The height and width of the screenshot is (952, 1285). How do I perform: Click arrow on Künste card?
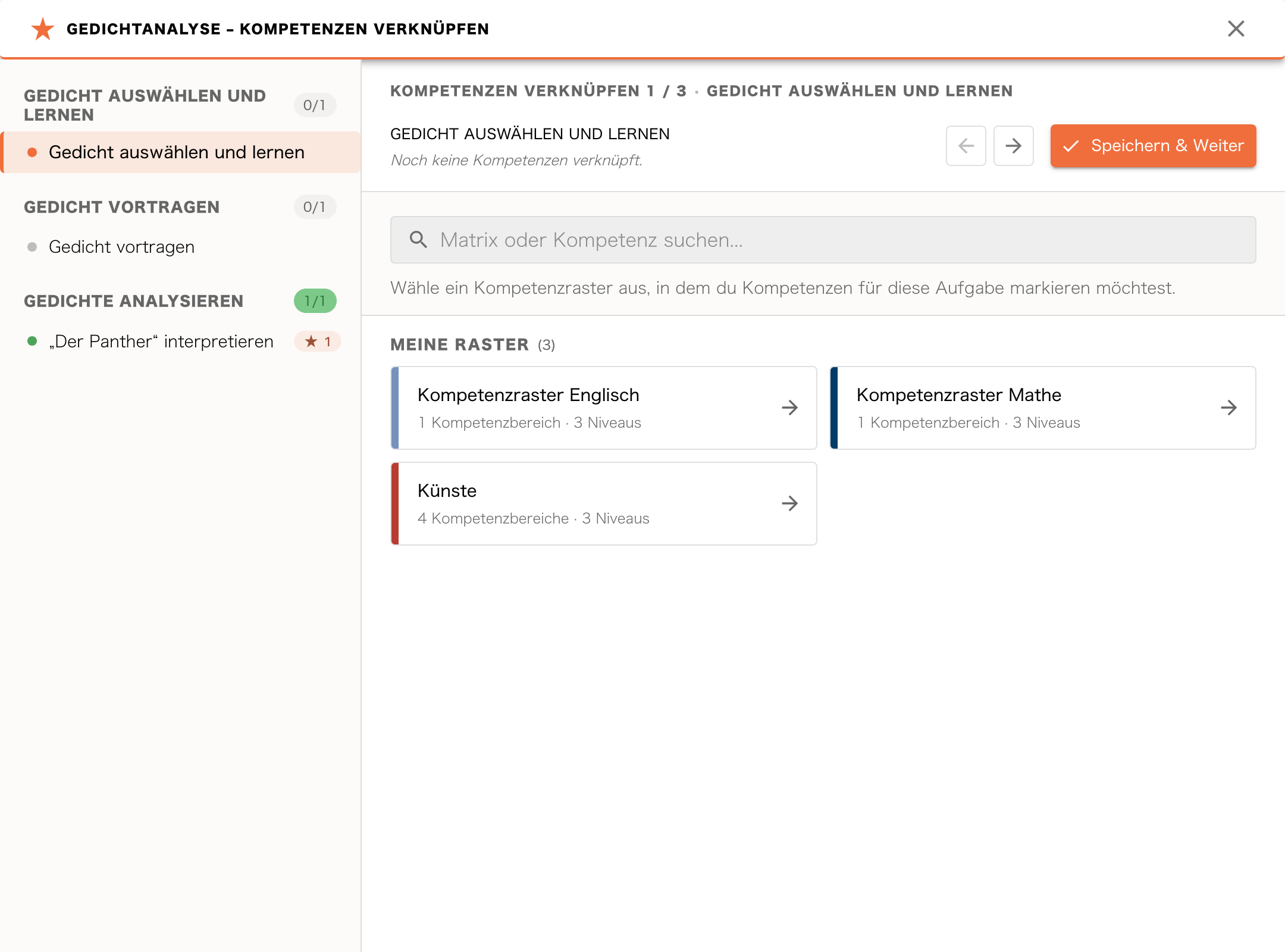789,503
